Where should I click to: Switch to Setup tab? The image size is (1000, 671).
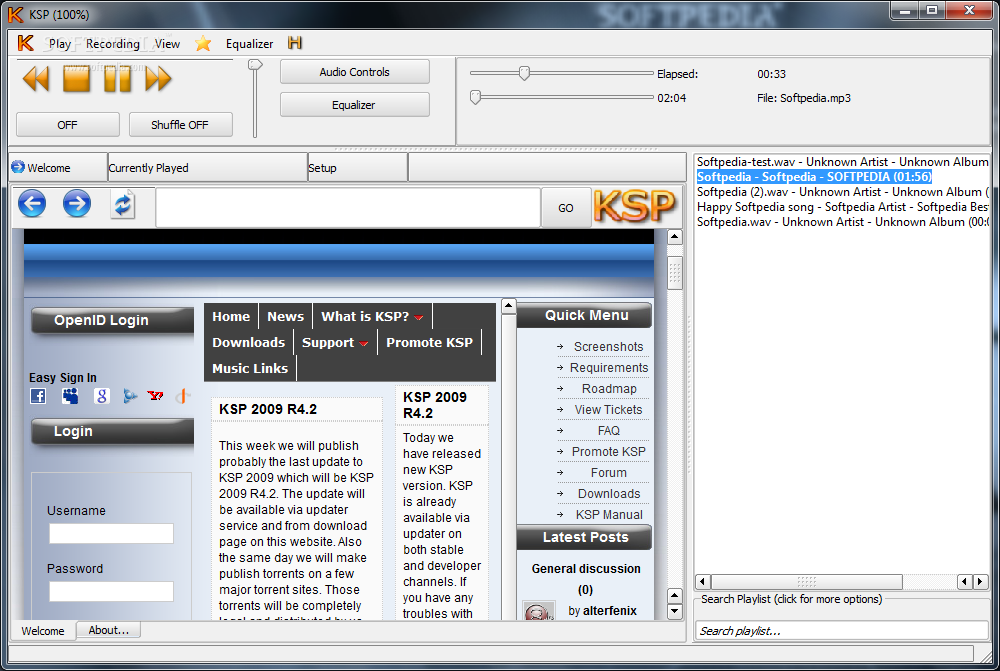(x=357, y=168)
